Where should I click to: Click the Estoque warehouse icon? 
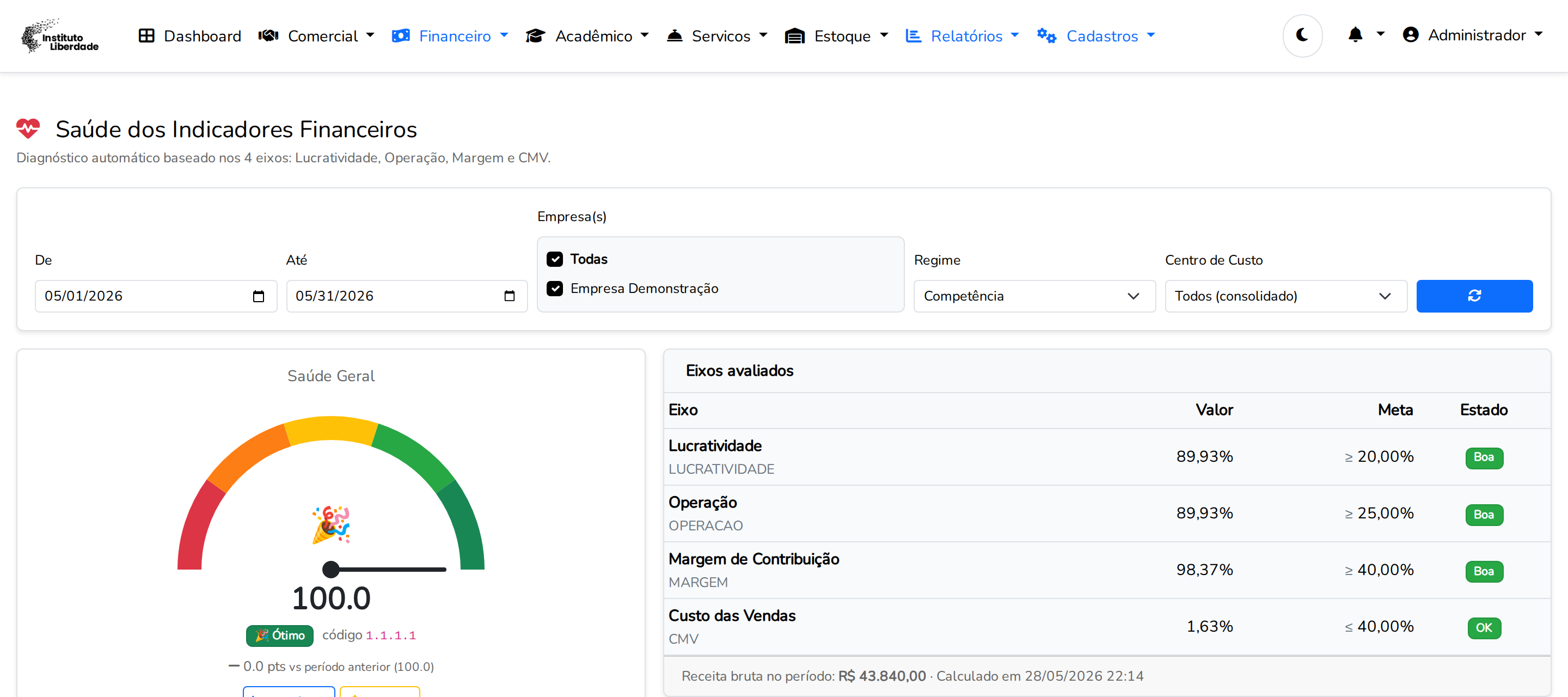pyautogui.click(x=794, y=36)
